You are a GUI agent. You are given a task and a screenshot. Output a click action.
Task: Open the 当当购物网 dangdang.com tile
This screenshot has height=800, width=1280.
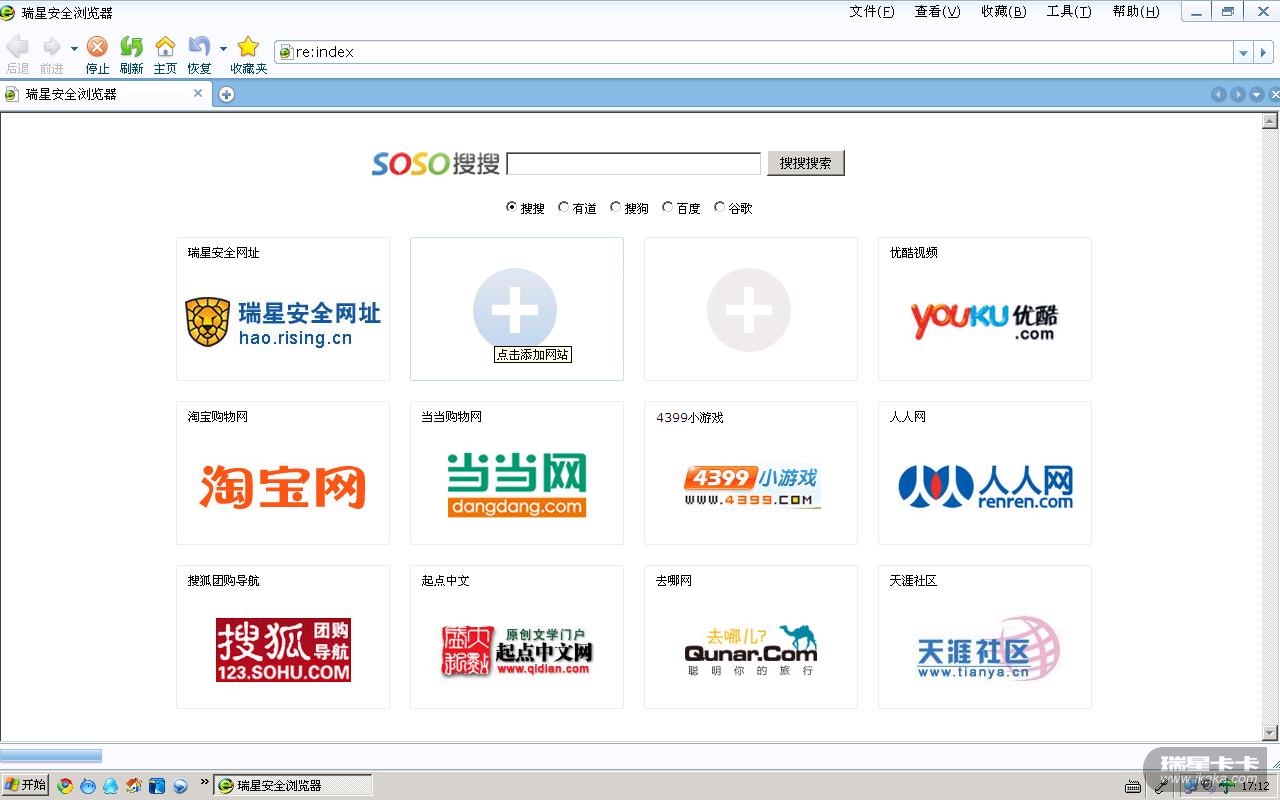[x=517, y=473]
